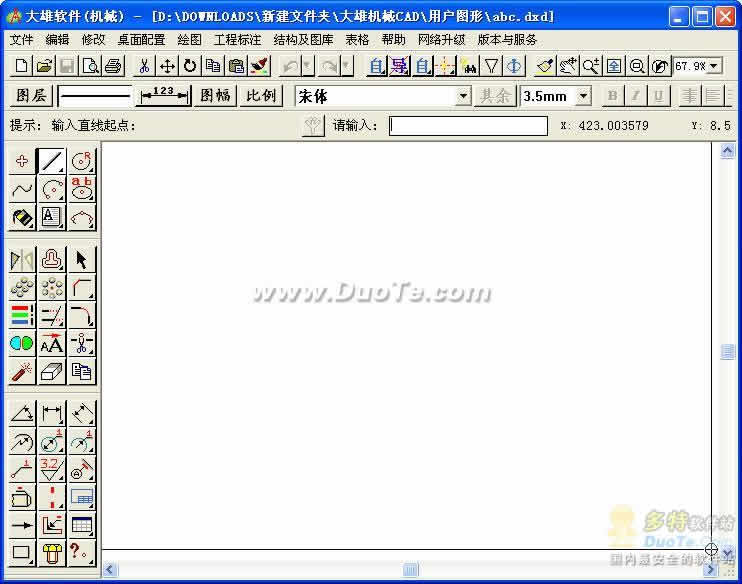Select the surface roughness 3.2 symbol
The height and width of the screenshot is (584, 742).
pos(52,469)
